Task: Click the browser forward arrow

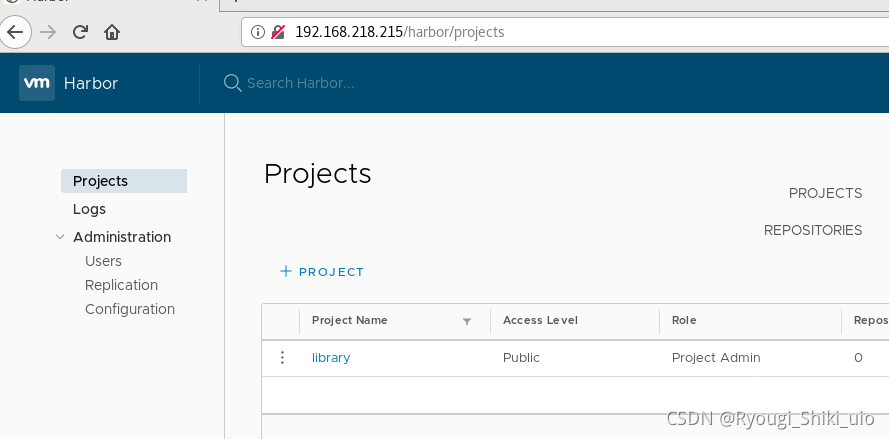Action: [48, 32]
